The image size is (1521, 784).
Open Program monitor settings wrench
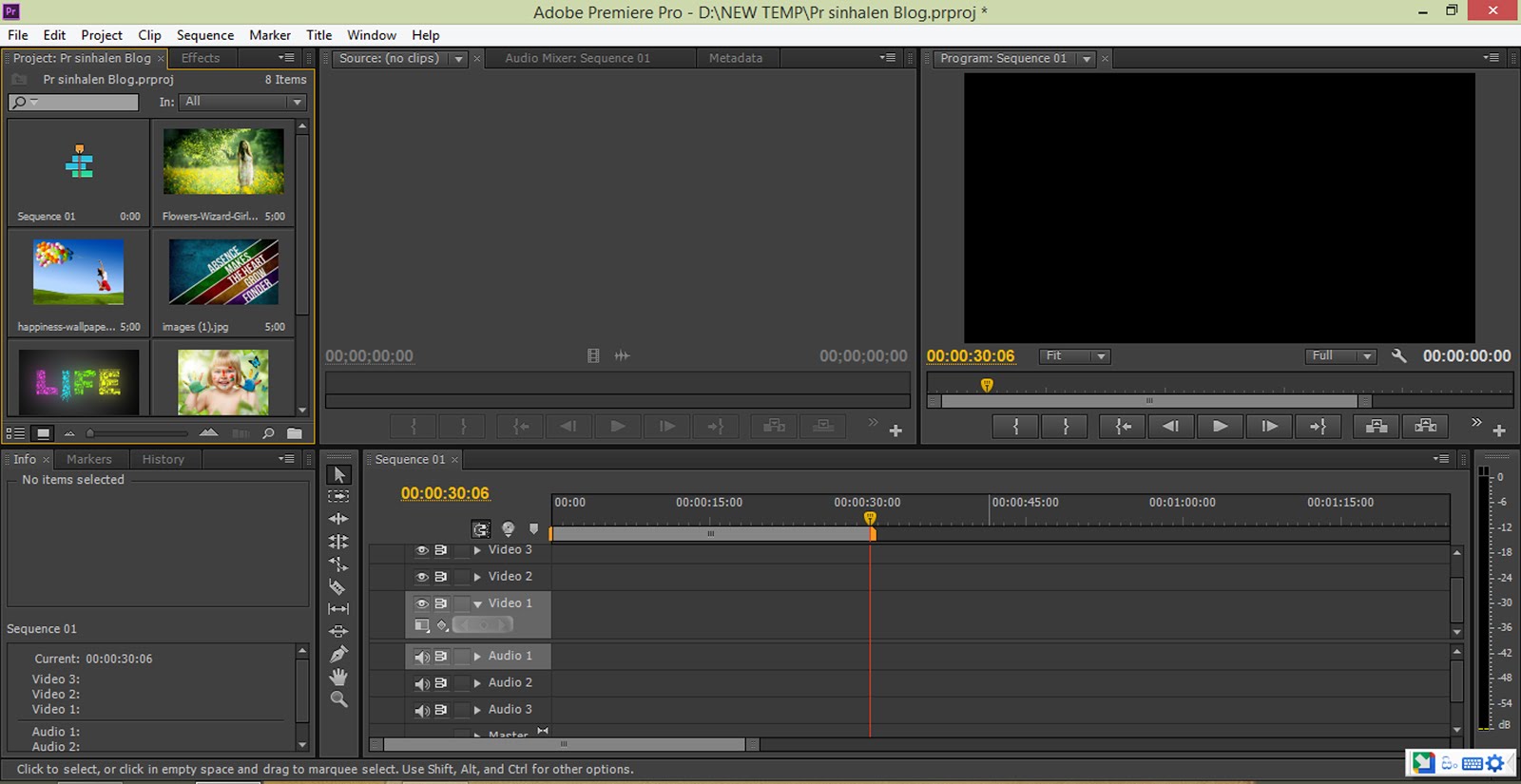coord(1398,355)
